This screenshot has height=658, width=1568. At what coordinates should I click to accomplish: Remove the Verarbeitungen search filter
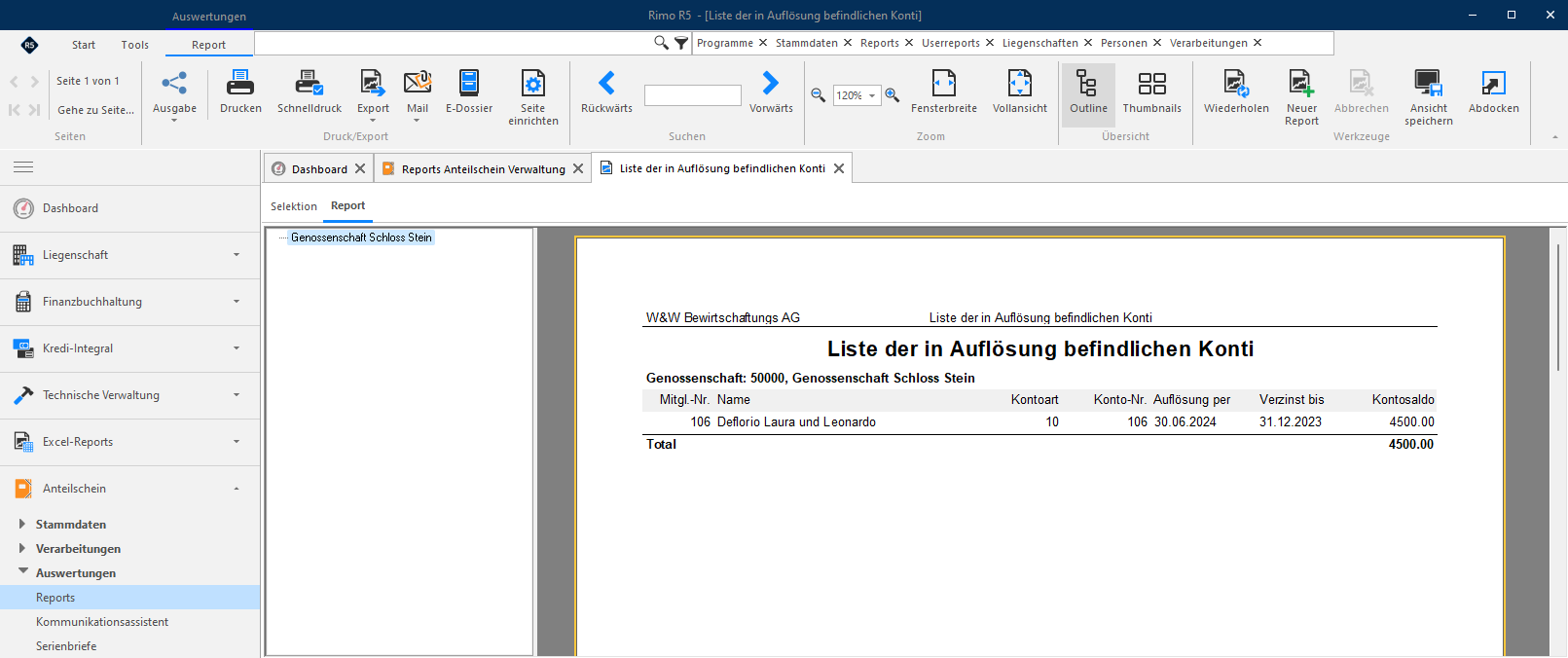pos(1258,43)
